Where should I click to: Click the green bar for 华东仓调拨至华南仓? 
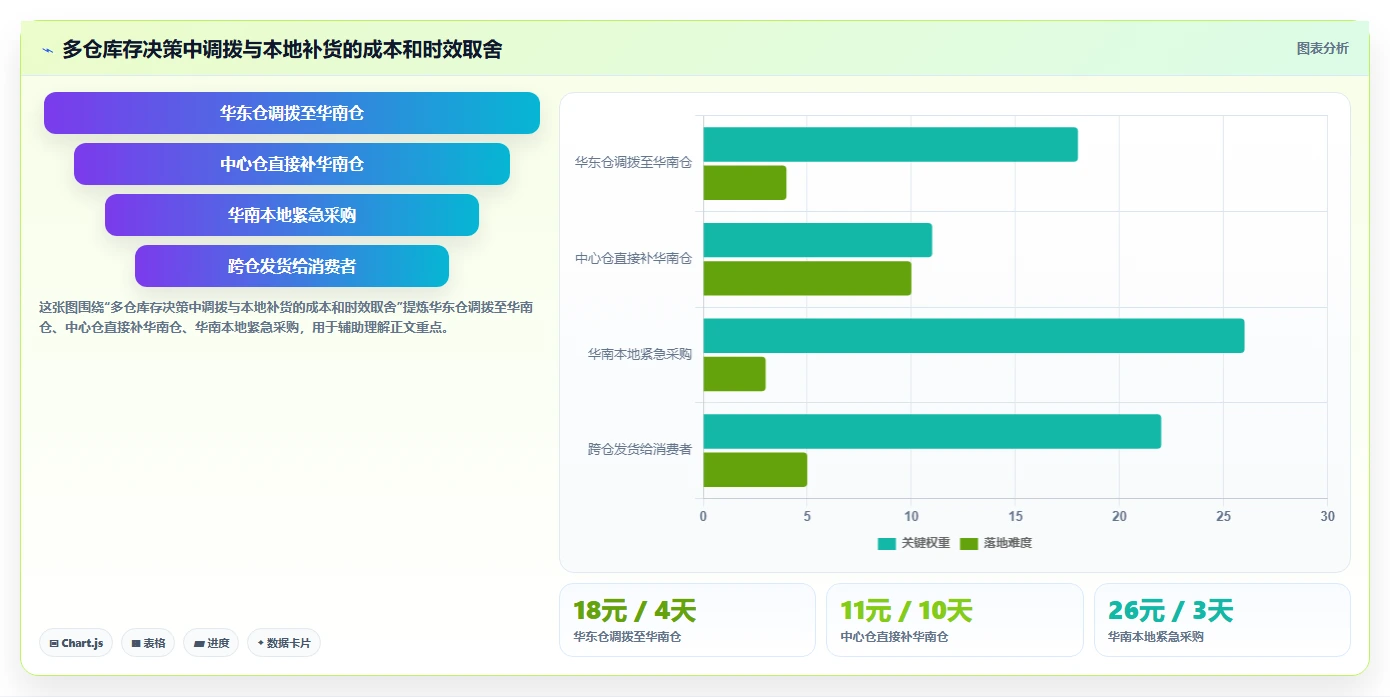[745, 183]
